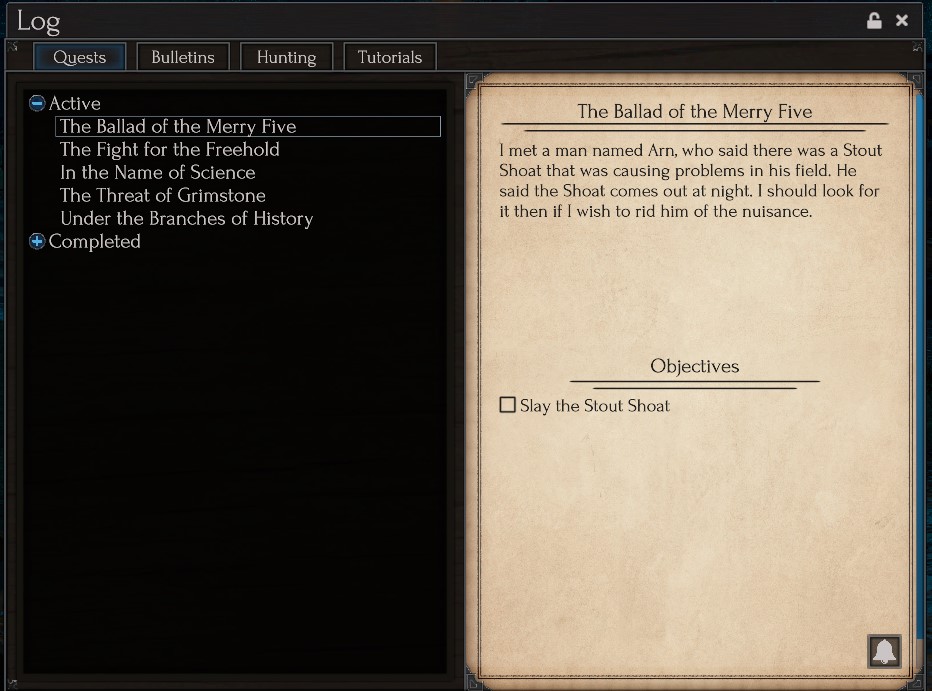932x691 pixels.
Task: Toggle the Log window lock icon
Action: pyautogui.click(x=874, y=21)
